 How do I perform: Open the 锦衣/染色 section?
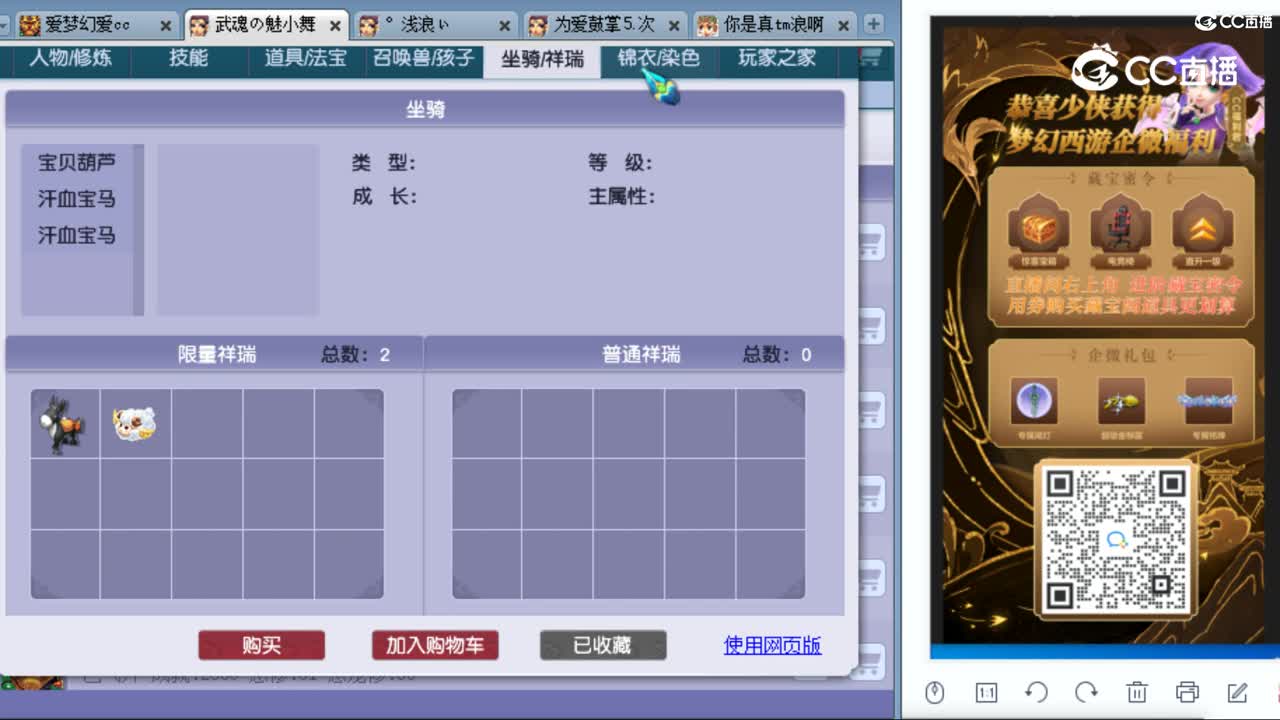pyautogui.click(x=659, y=58)
